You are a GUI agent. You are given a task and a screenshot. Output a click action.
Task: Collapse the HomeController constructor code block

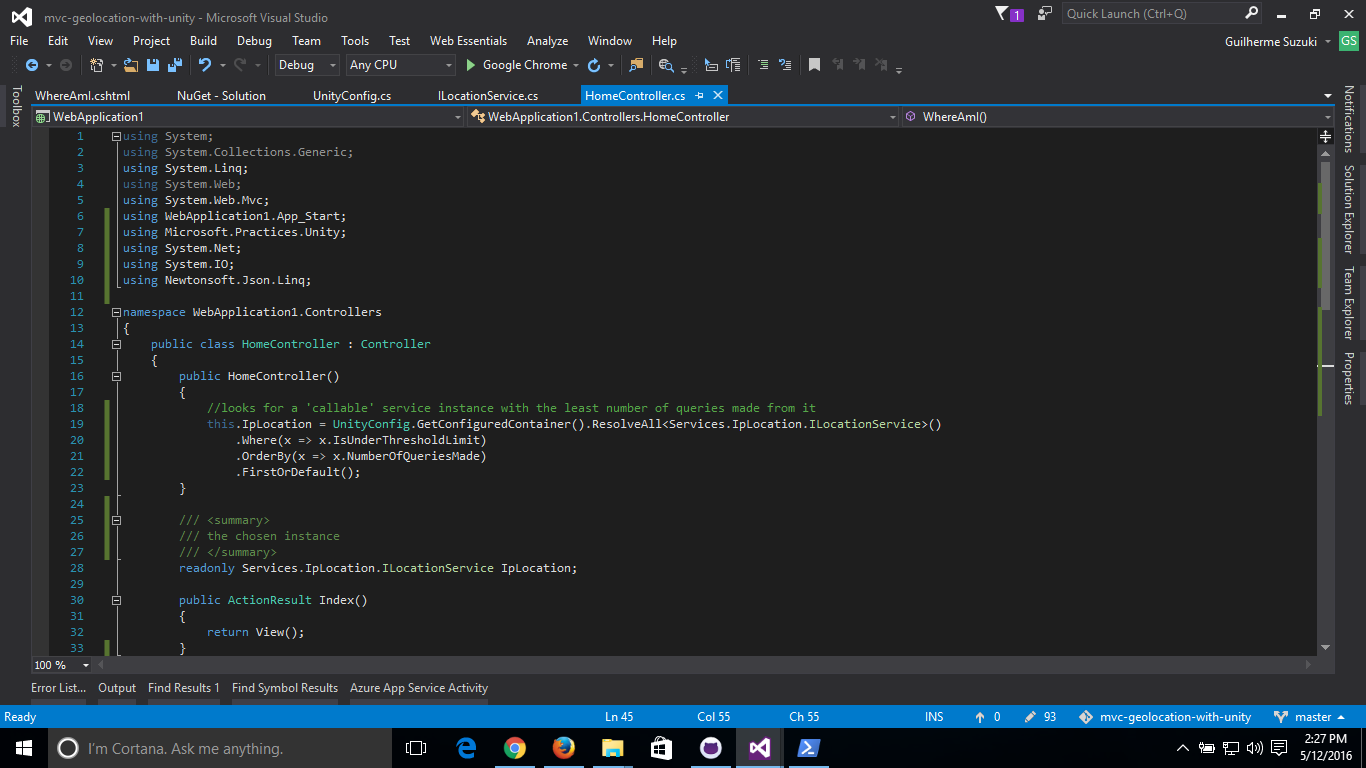click(116, 376)
